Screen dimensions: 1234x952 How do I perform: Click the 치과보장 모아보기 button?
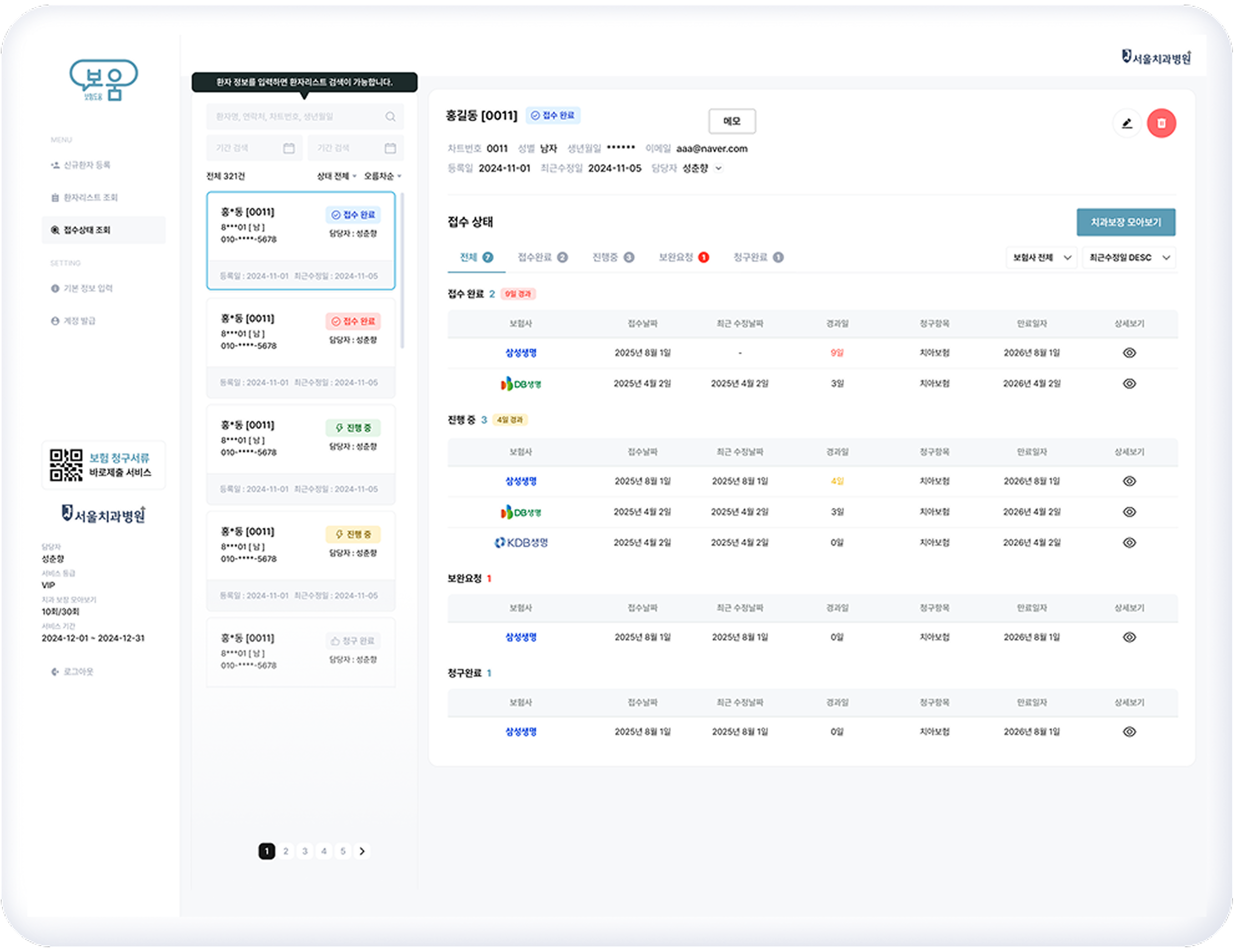tap(1125, 222)
